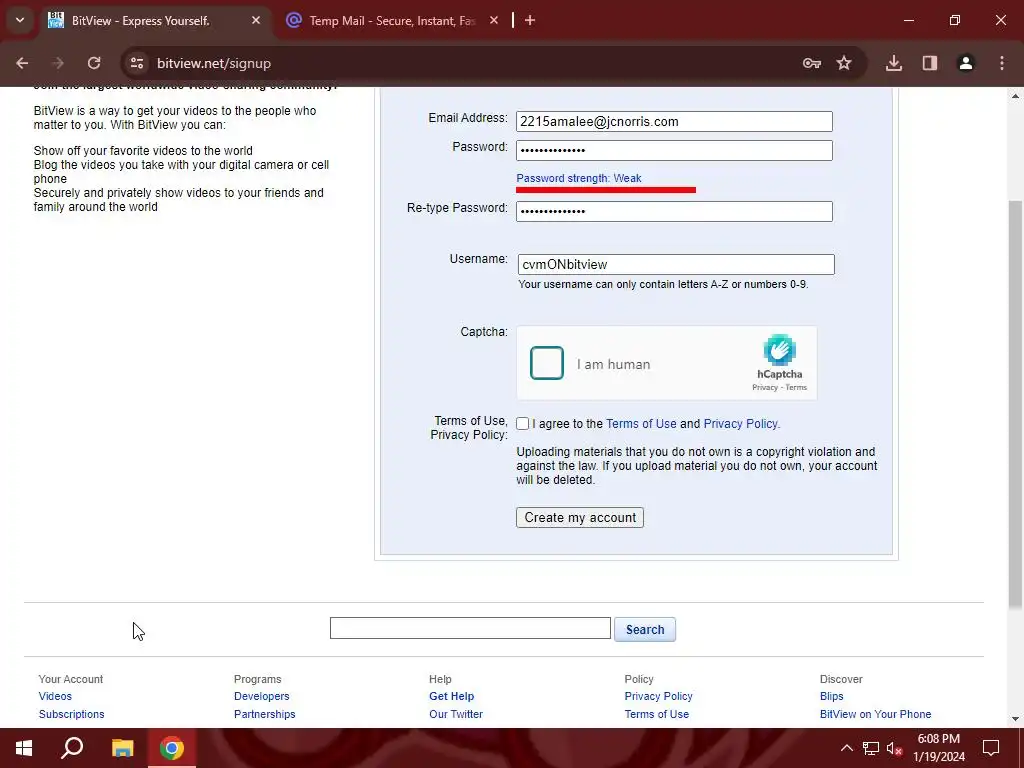This screenshot has width=1024, height=768.
Task: Open hCaptcha Privacy link
Action: click(765, 387)
